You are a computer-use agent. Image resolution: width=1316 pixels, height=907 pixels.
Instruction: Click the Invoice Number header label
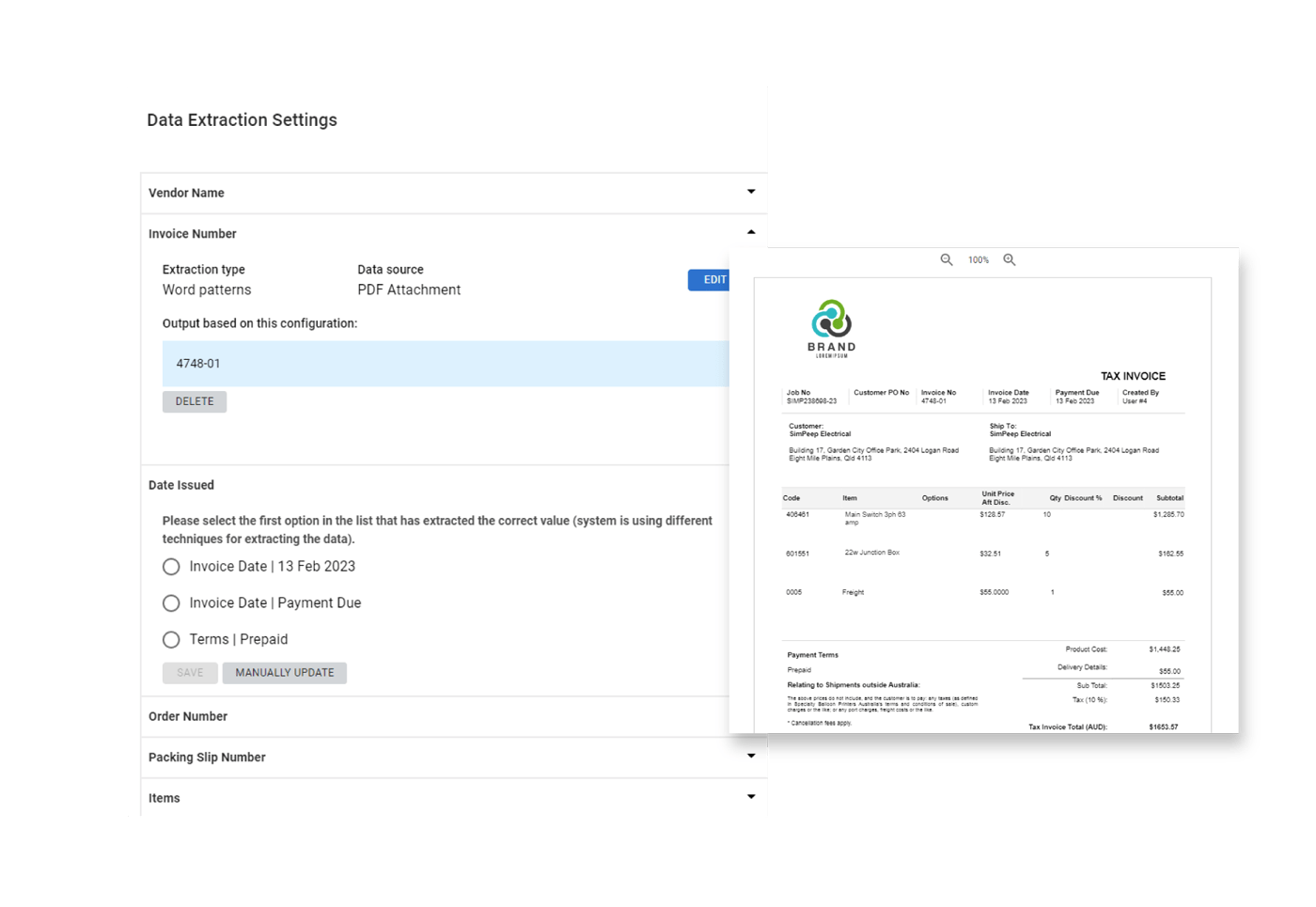point(193,234)
